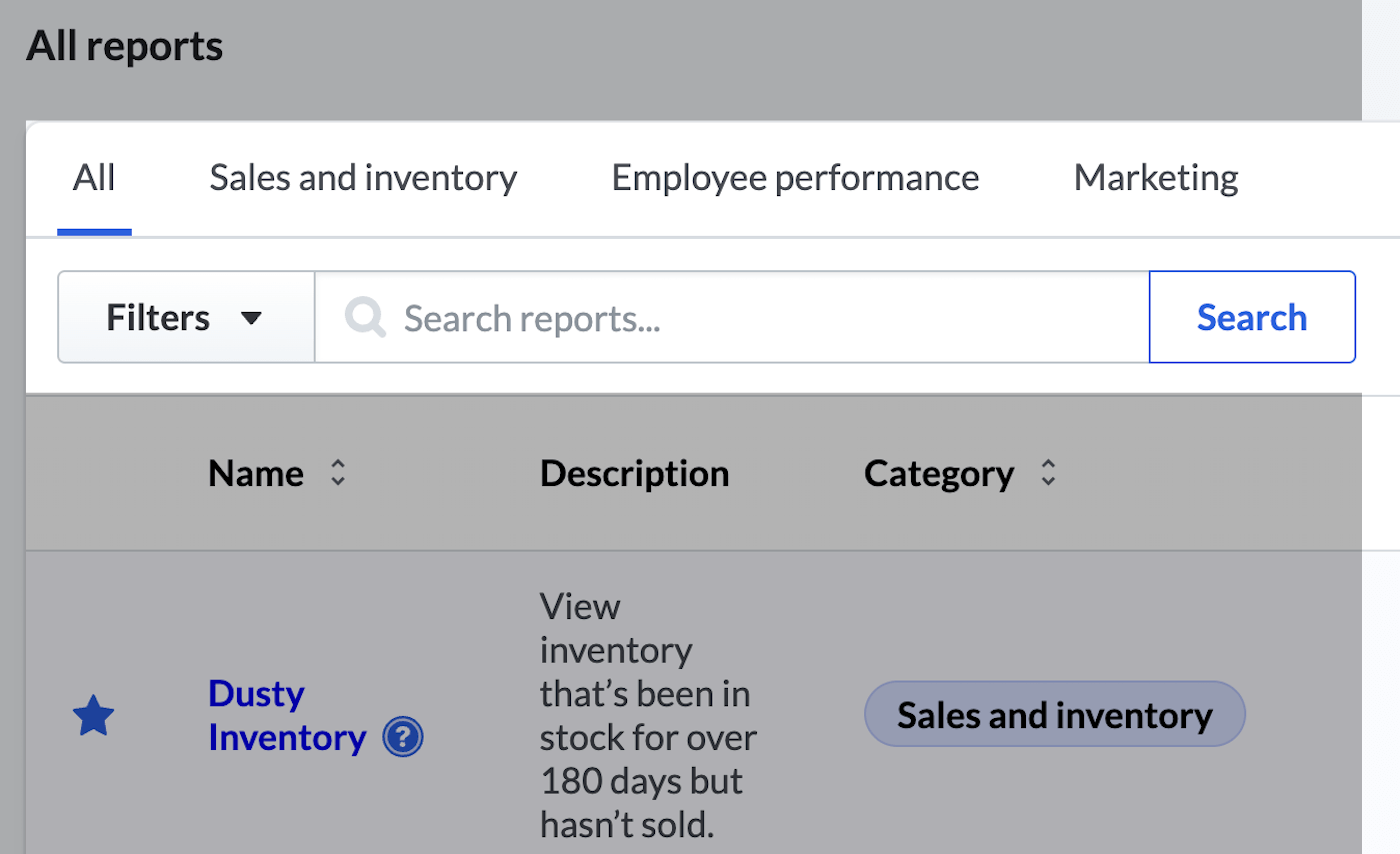
Task: Click the sort arrows next to Category
Action: pyautogui.click(x=1047, y=473)
